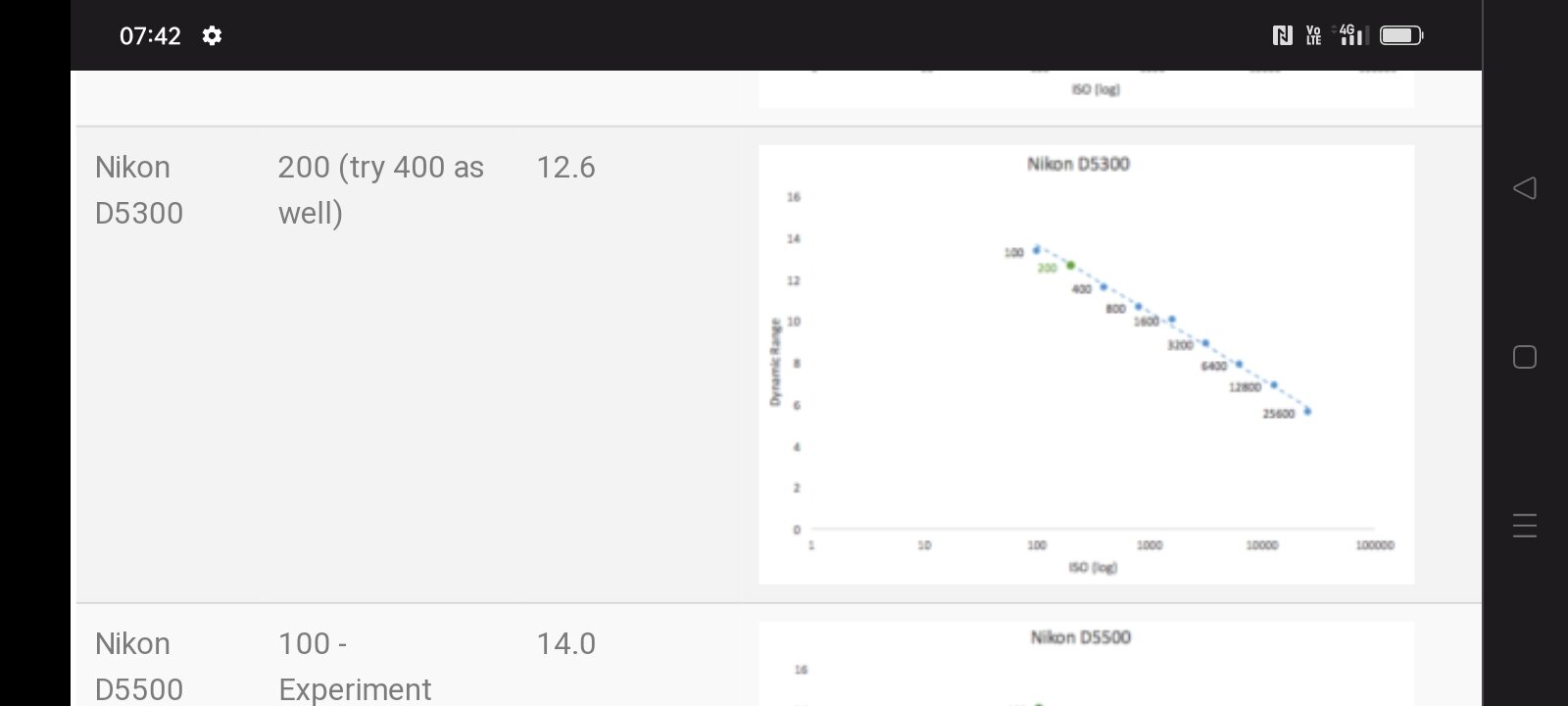Click the 25600 ISO data point on chart

(x=1307, y=412)
